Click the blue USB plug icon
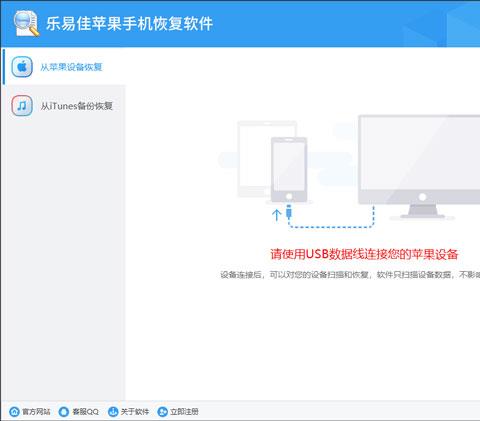This screenshot has width=480, height=421. pos(289,212)
